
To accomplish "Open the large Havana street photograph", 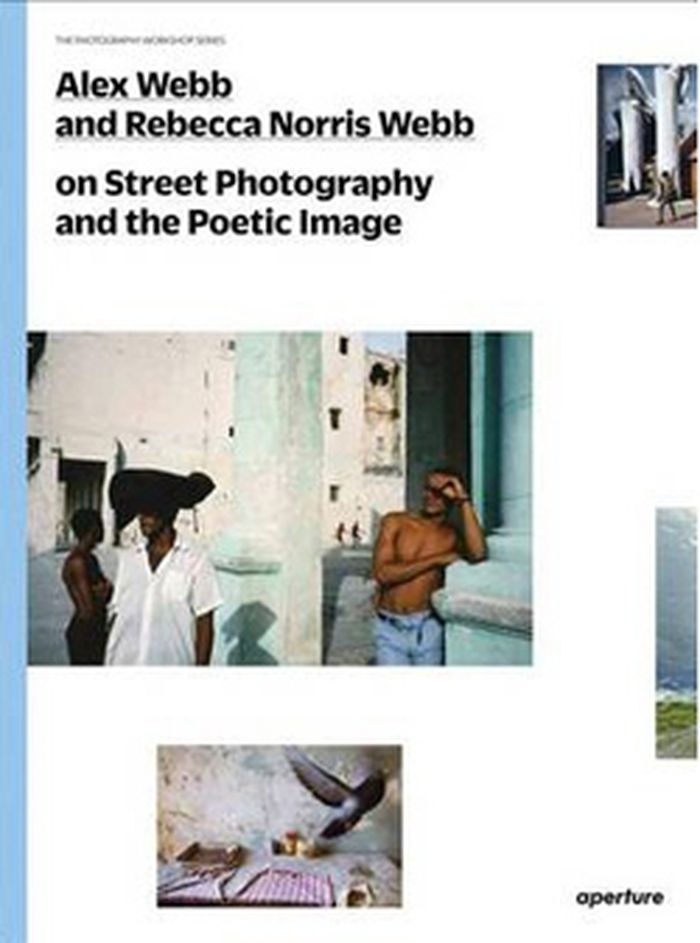I will 280,498.
